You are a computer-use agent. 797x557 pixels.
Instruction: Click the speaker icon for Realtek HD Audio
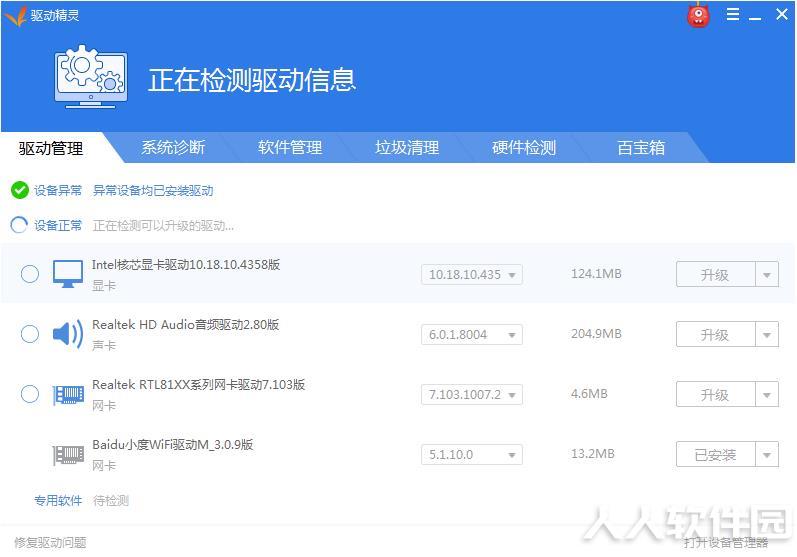(x=68, y=334)
